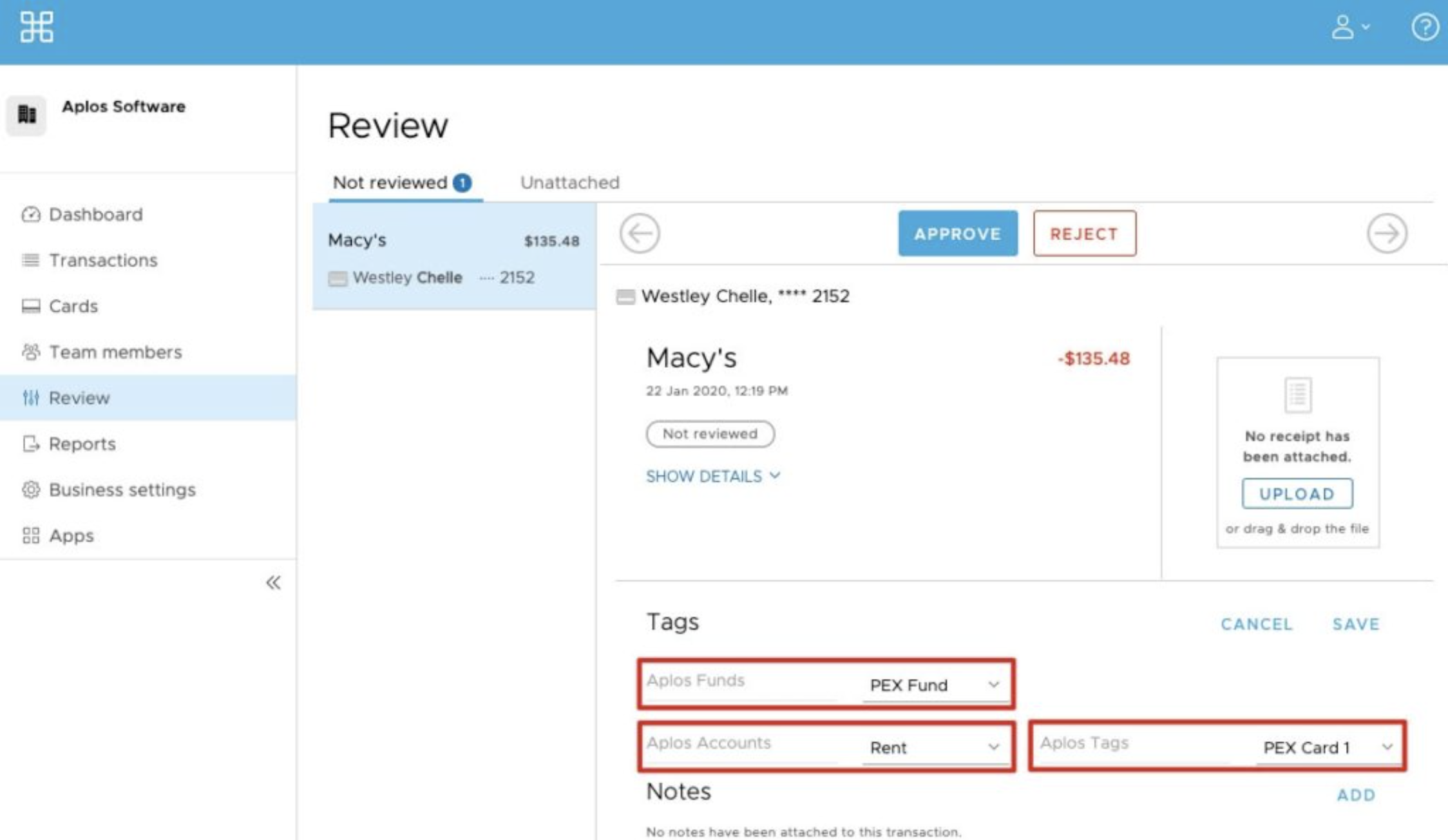Open Business settings in sidebar
Image resolution: width=1448 pixels, height=840 pixels.
pos(122,490)
